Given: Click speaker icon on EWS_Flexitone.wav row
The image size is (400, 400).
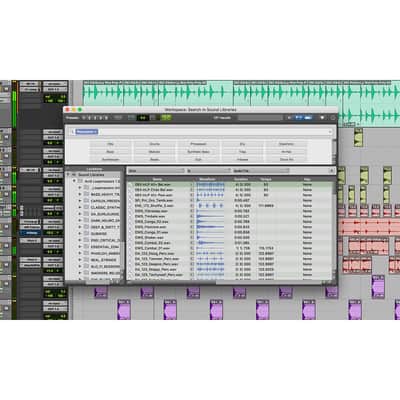Looking at the screenshot, I should click(x=192, y=227).
